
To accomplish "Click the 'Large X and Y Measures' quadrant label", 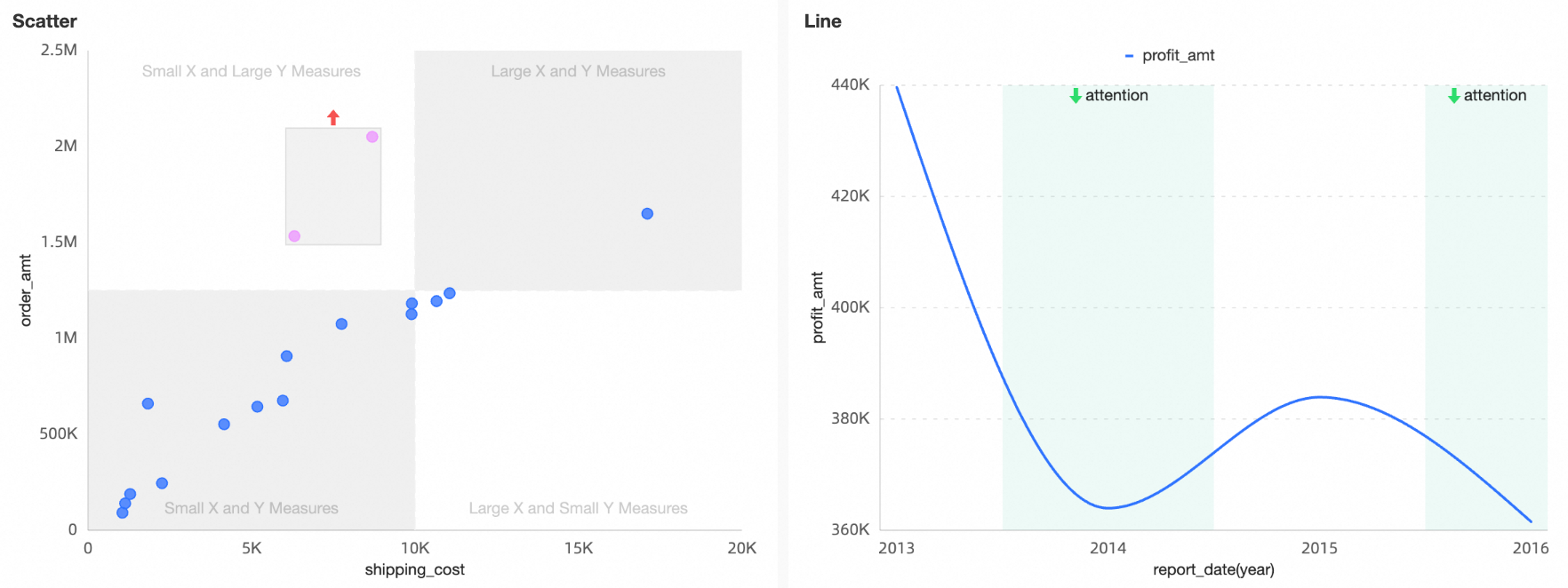I will (x=578, y=71).
